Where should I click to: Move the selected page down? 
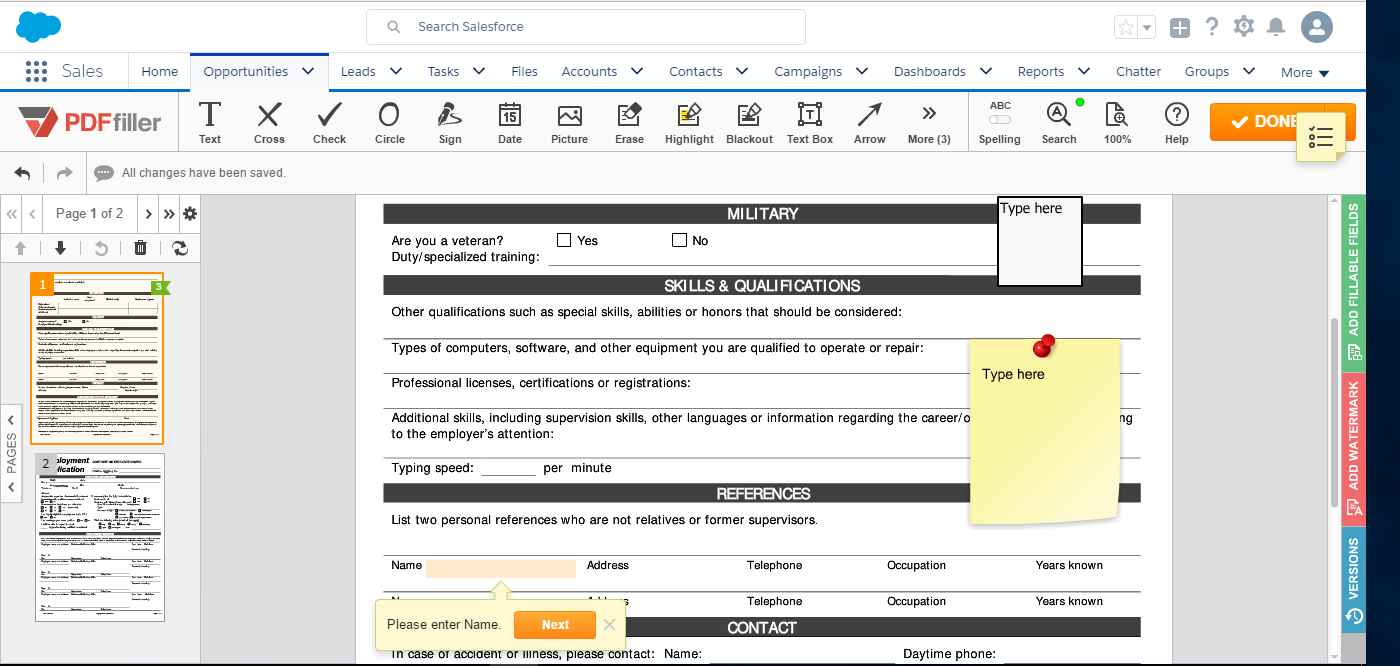[x=60, y=248]
